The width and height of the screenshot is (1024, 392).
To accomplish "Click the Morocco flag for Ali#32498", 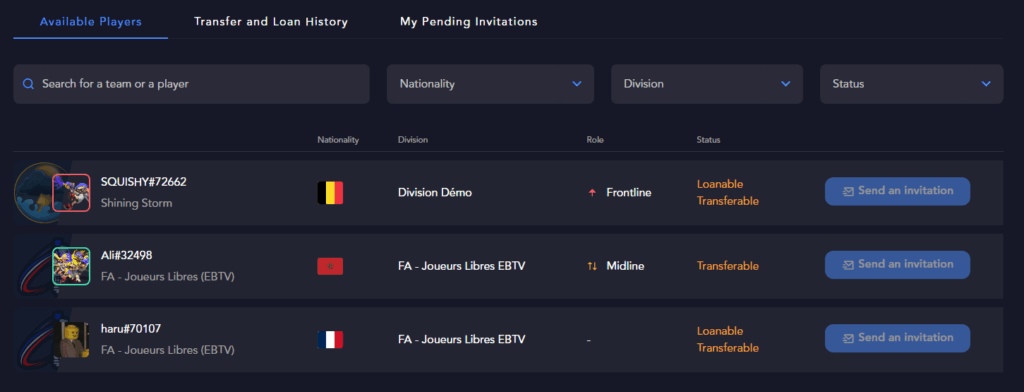I will (330, 267).
